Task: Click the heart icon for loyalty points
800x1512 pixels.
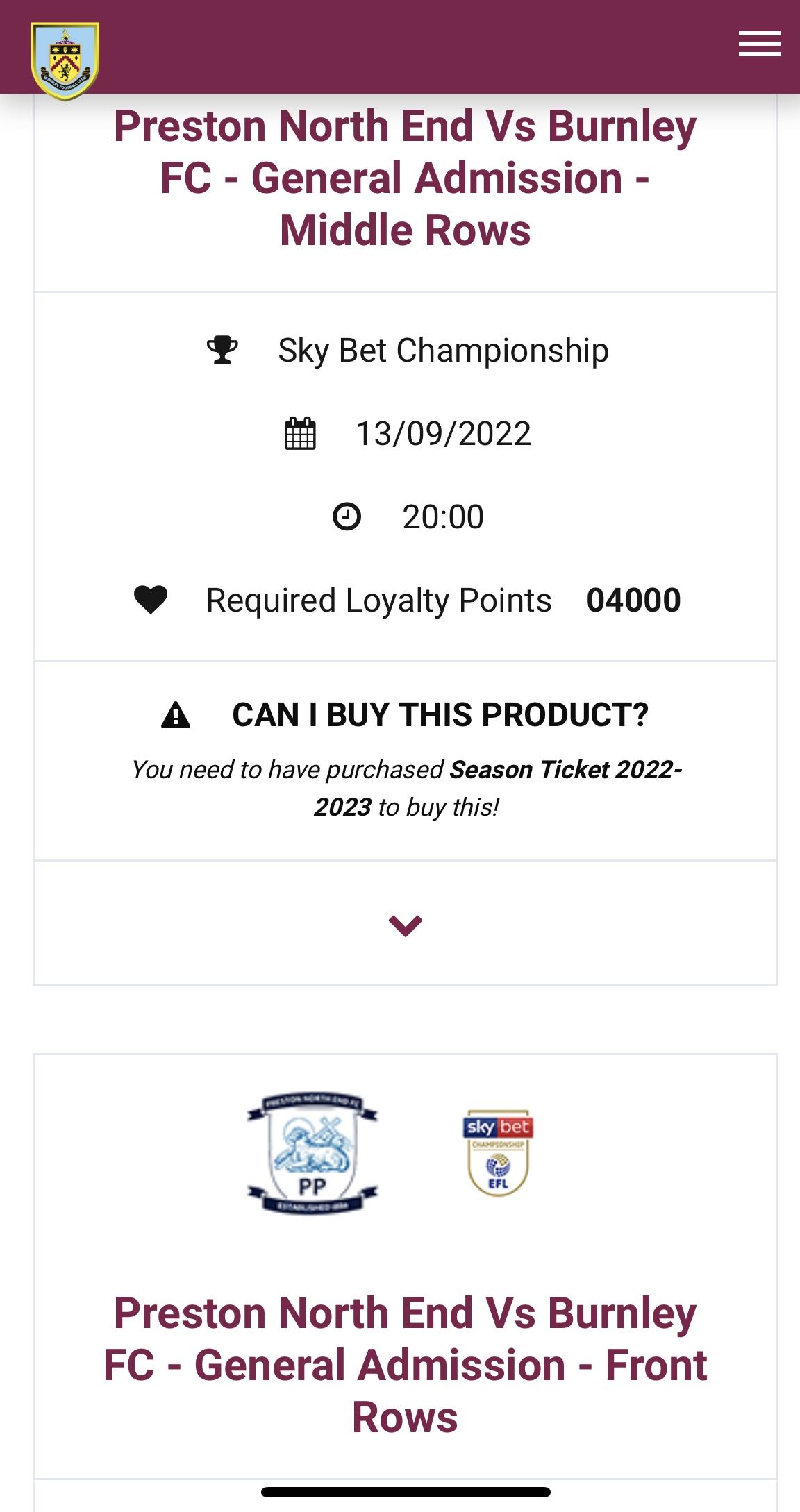Action: (151, 600)
